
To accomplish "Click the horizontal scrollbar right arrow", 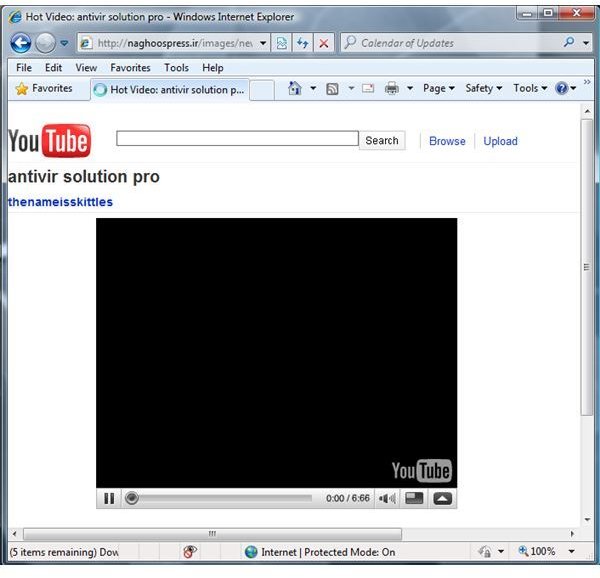I will click(x=572, y=534).
